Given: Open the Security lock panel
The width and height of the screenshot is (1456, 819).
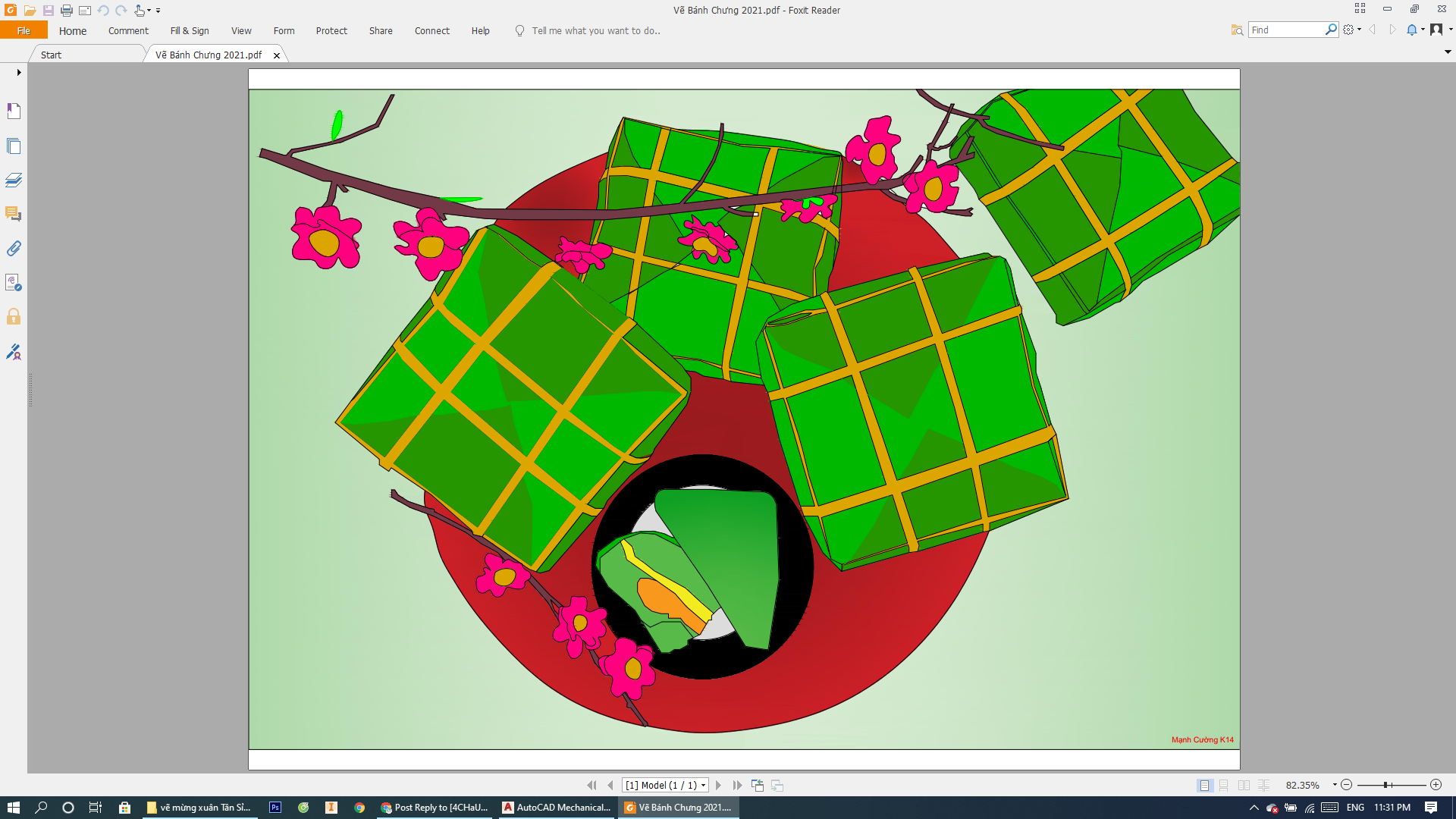Looking at the screenshot, I should (14, 316).
